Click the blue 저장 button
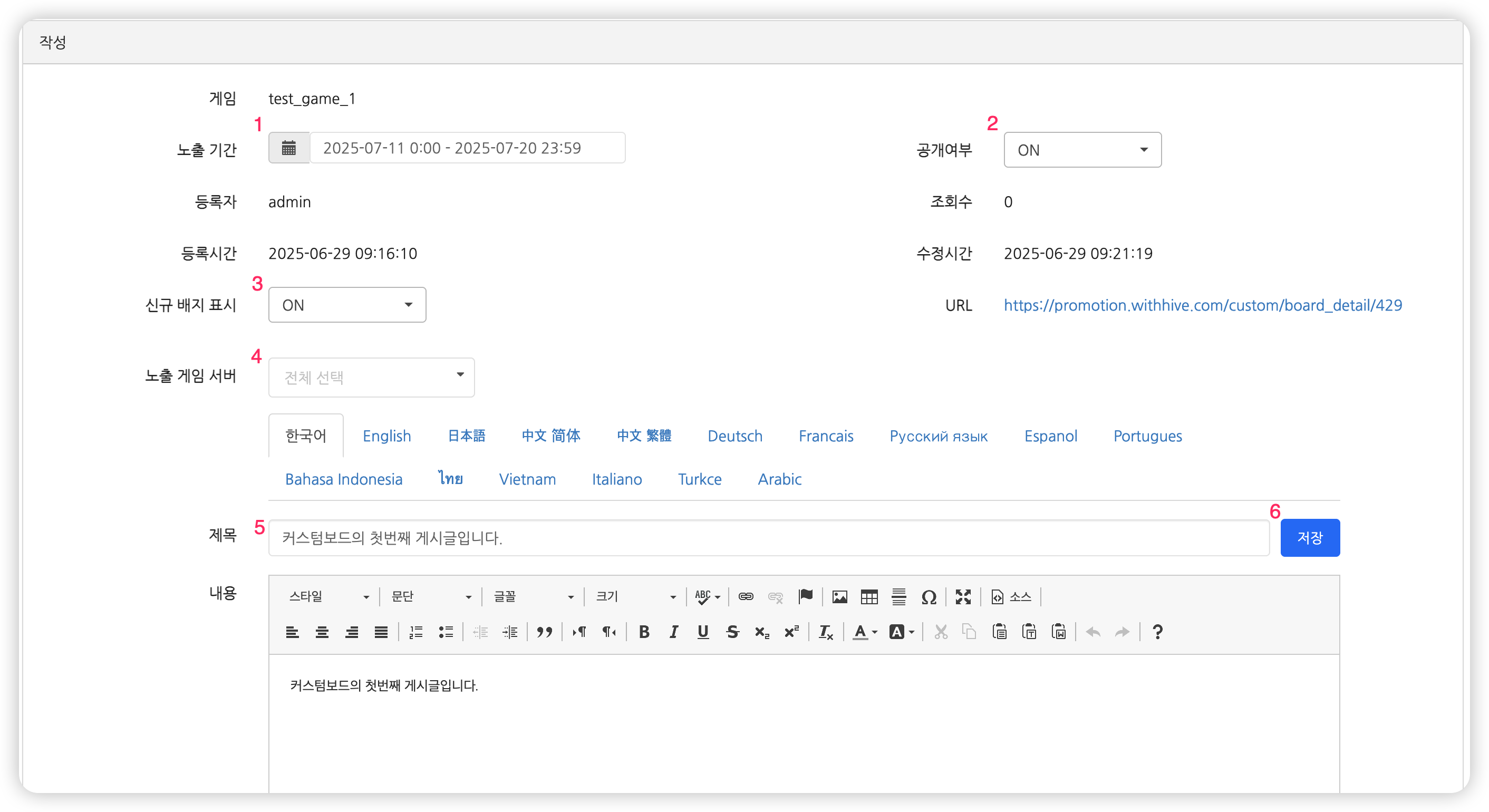The height and width of the screenshot is (812, 1489). pos(1309,537)
